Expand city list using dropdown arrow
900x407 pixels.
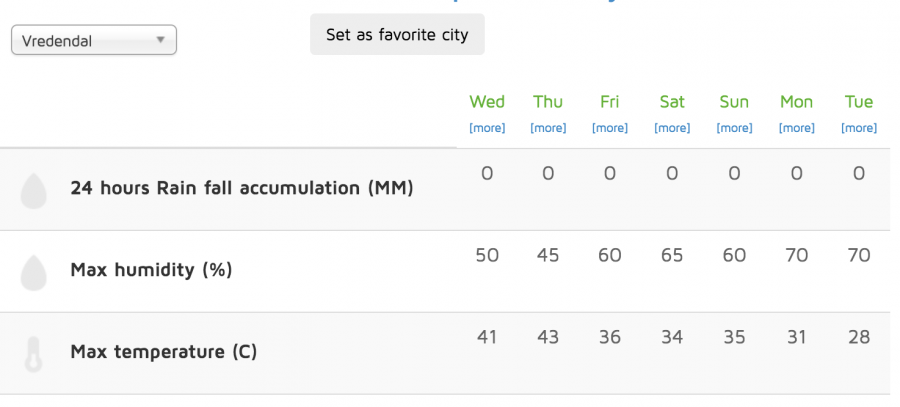(x=161, y=40)
